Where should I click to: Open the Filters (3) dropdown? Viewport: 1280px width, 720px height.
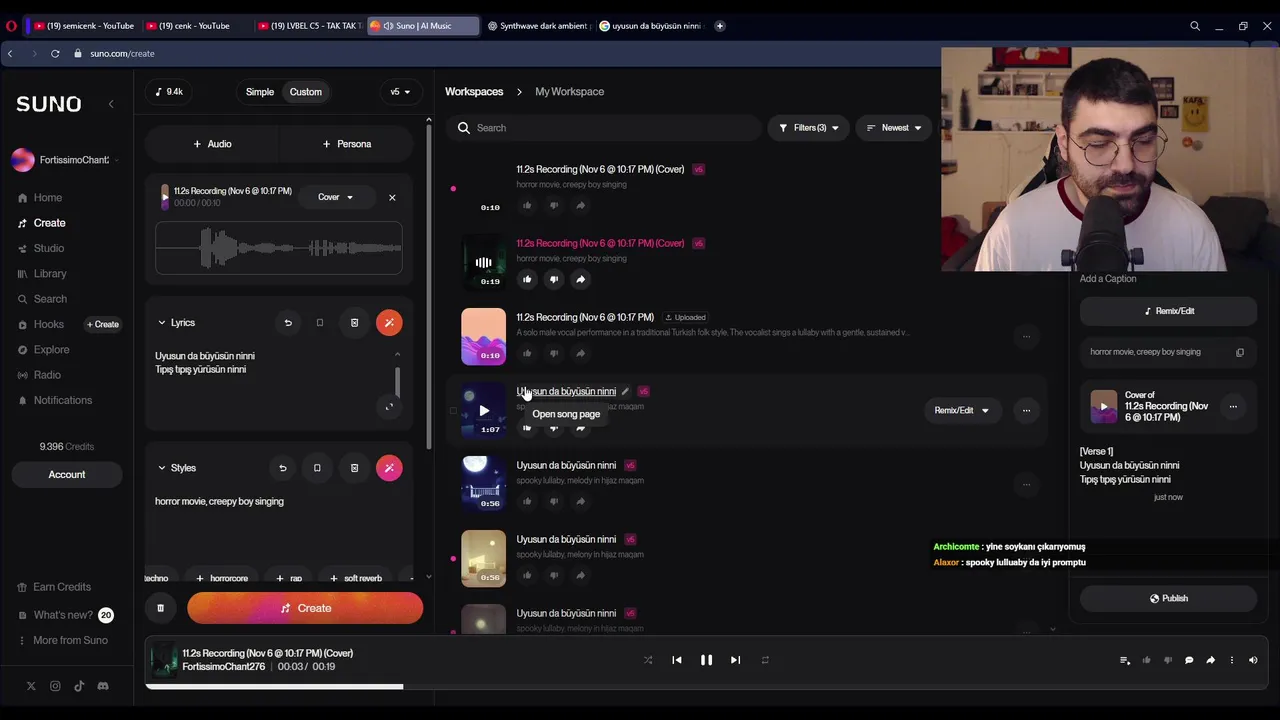tap(808, 128)
